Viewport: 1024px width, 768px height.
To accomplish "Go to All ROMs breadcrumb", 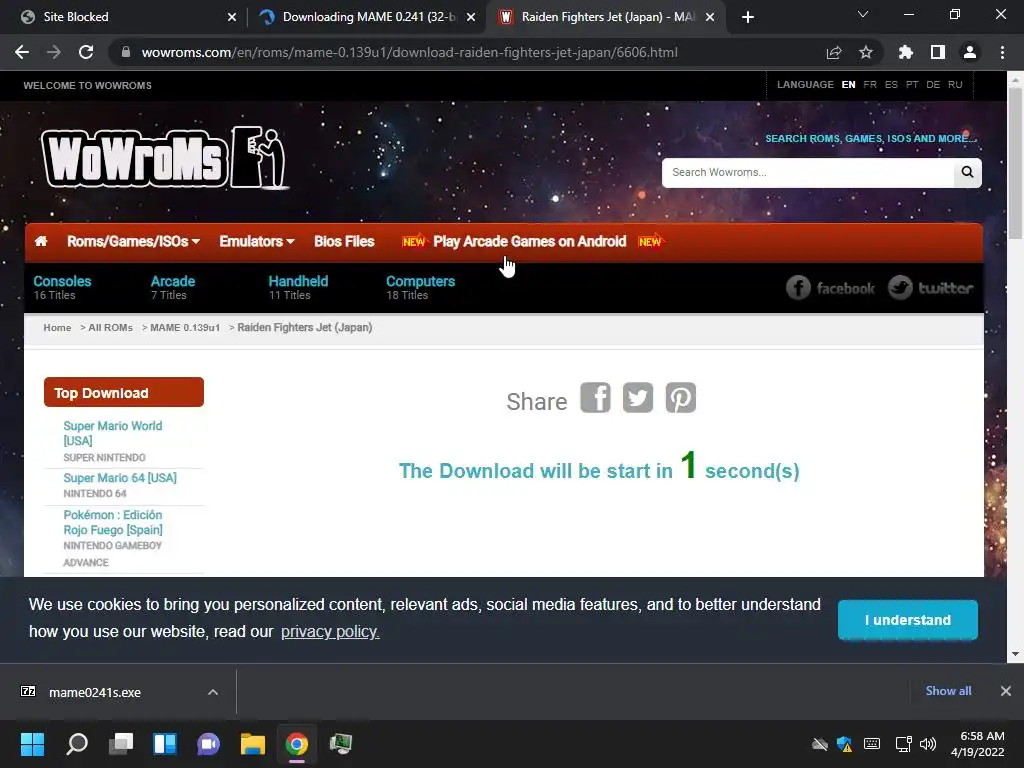I will click(110, 328).
